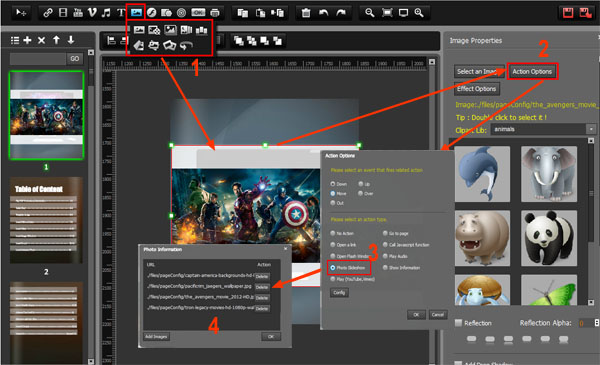This screenshot has height=365, width=600.
Task: Click Effect Options button
Action: 476,89
